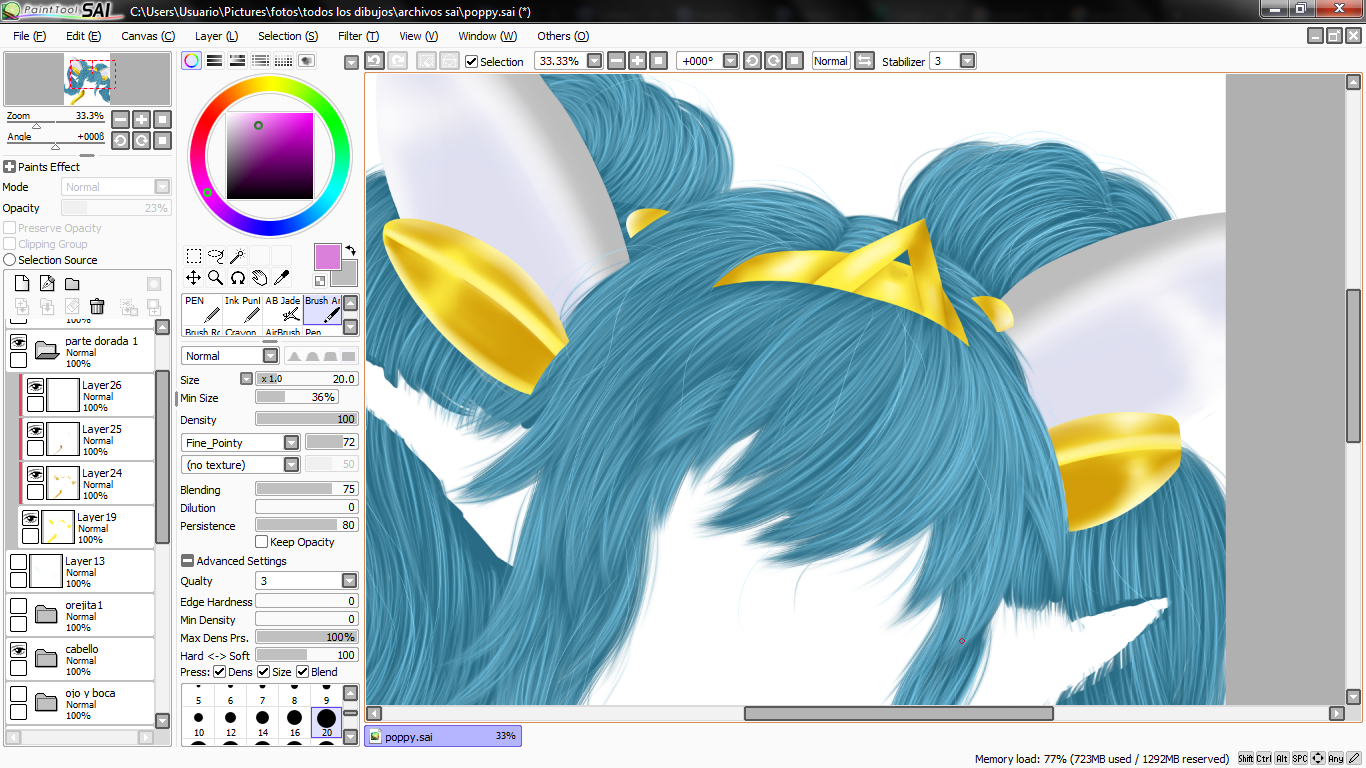
Task: Expand the Paints Effect section
Action: 10,167
